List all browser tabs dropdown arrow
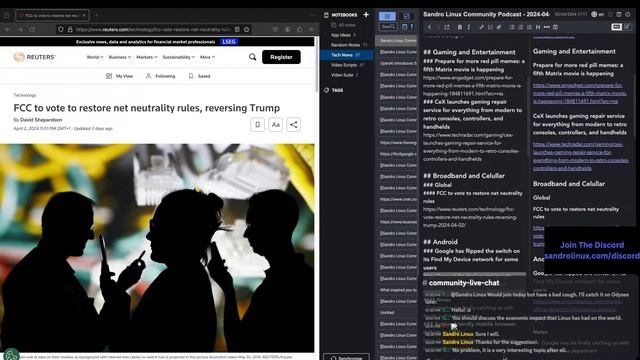The width and height of the screenshot is (640, 360). coord(312,16)
